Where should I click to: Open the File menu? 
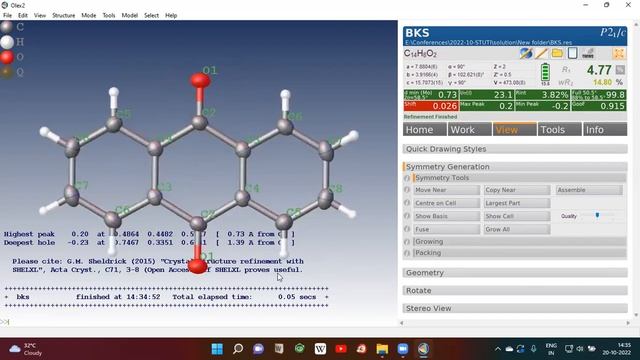(x=7, y=16)
